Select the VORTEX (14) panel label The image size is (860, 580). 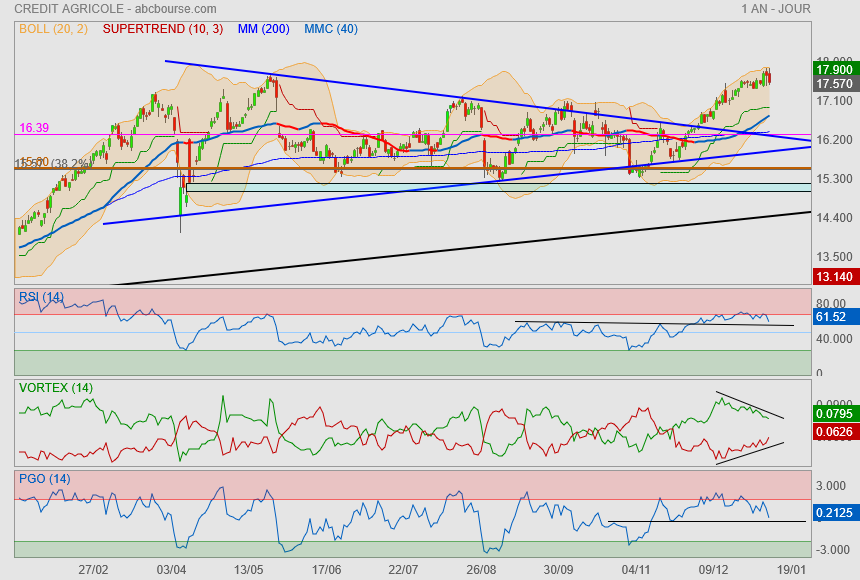[x=54, y=387]
